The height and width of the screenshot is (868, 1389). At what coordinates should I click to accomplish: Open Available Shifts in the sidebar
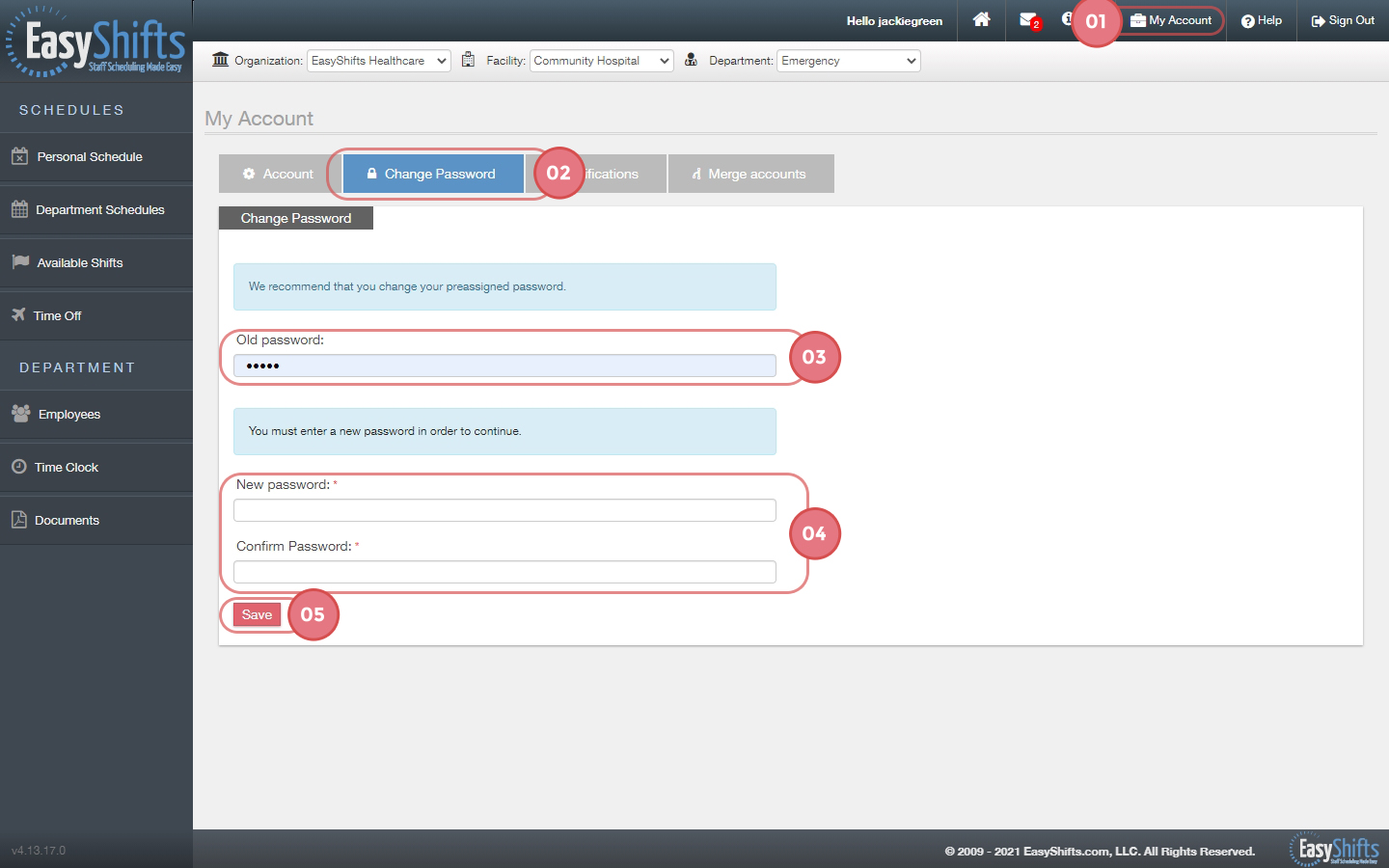pos(96,262)
